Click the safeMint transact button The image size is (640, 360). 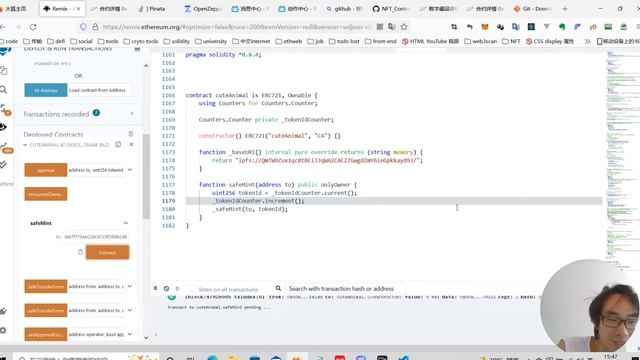[x=108, y=252]
